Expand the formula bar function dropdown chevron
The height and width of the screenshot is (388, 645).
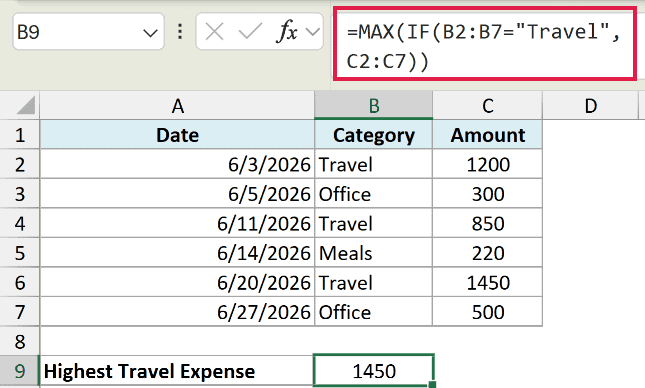313,32
